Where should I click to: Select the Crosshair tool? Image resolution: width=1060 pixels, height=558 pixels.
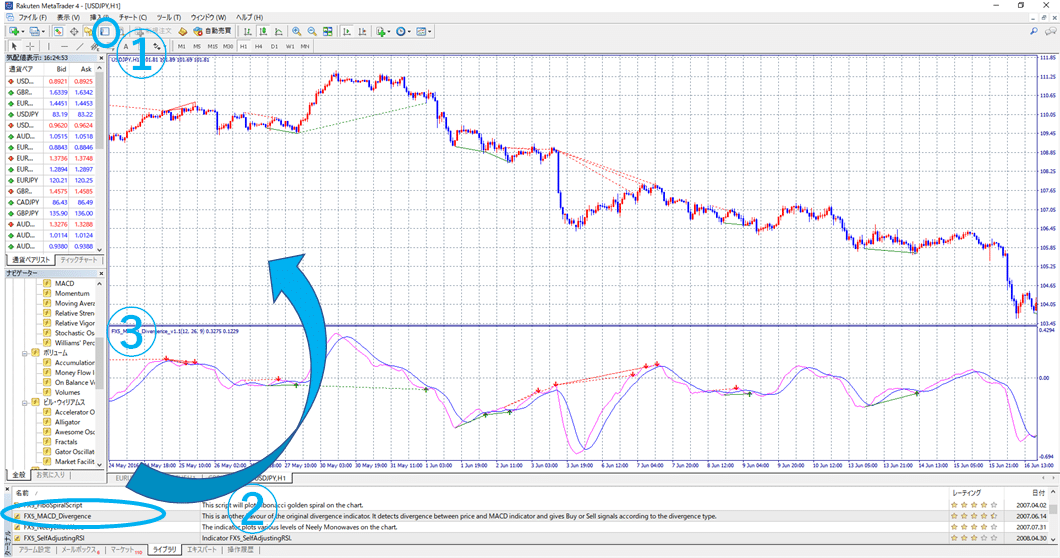pyautogui.click(x=30, y=47)
